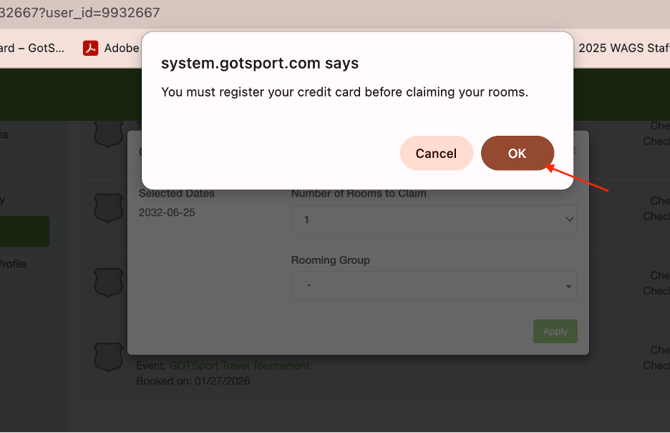The width and height of the screenshot is (670, 433).
Task: Open the Profile item in left sidebar
Action: tap(13, 264)
